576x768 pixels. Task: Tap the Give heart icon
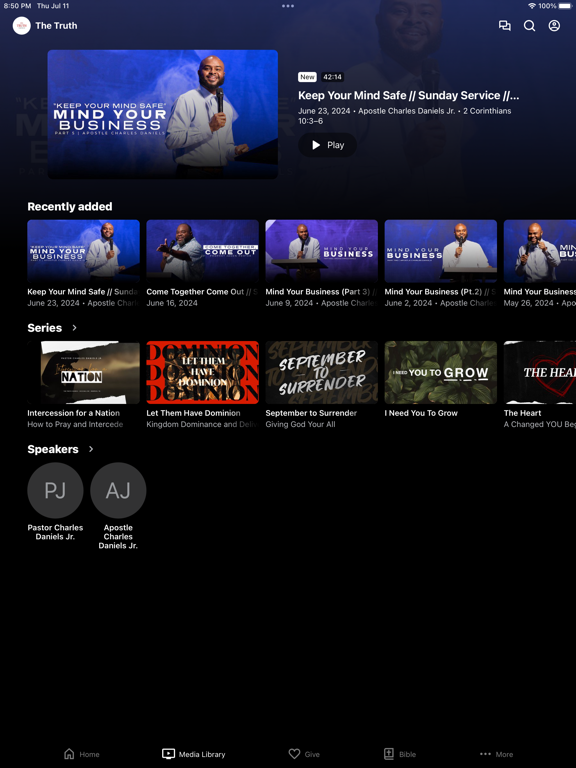pos(294,754)
